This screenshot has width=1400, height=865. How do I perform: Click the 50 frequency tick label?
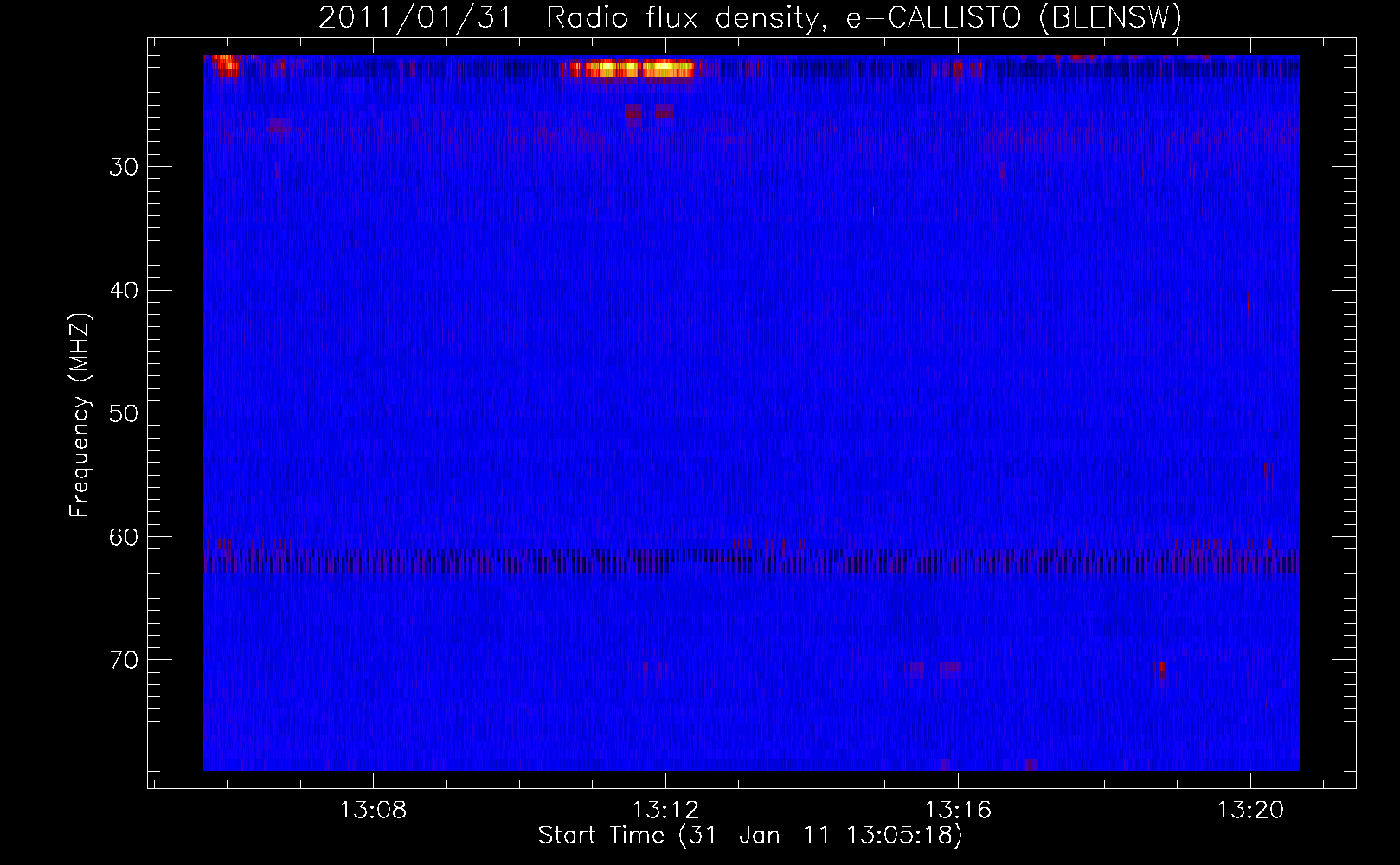(124, 413)
